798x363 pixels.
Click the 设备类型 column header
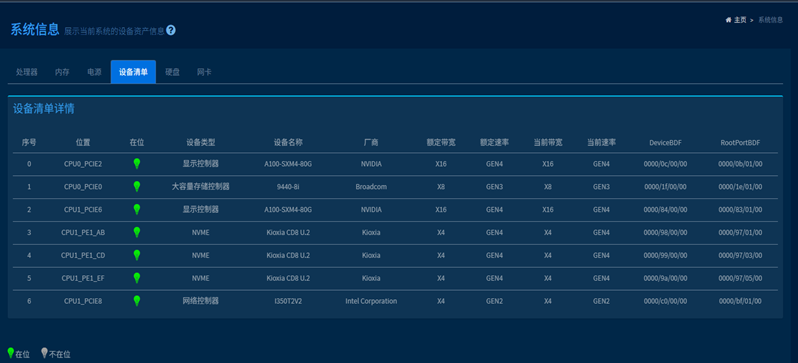(x=201, y=143)
